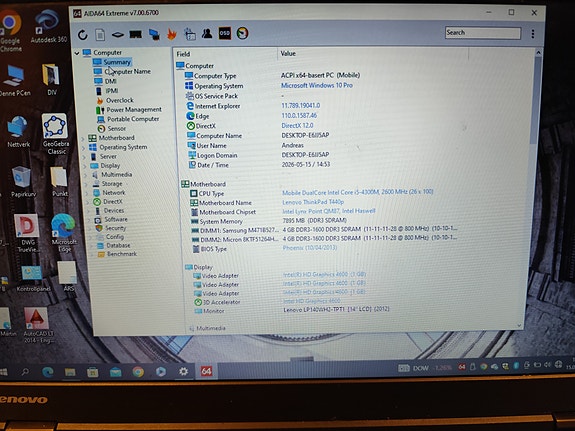The image size is (575, 431).
Task: Select Sensor in the sidebar tree
Action: coord(116,128)
